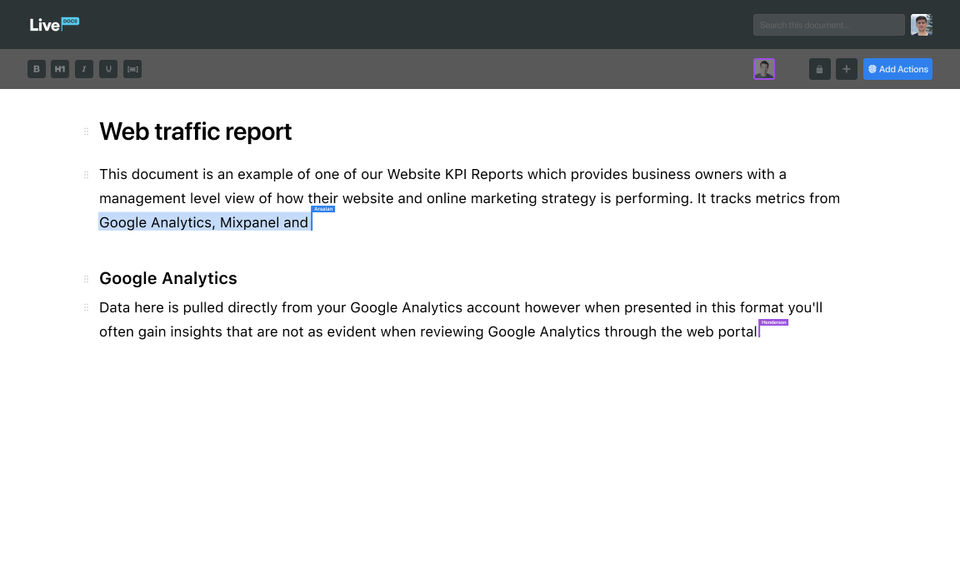Toggle italic formatting in the toolbar
The width and height of the screenshot is (960, 583).
click(x=84, y=69)
